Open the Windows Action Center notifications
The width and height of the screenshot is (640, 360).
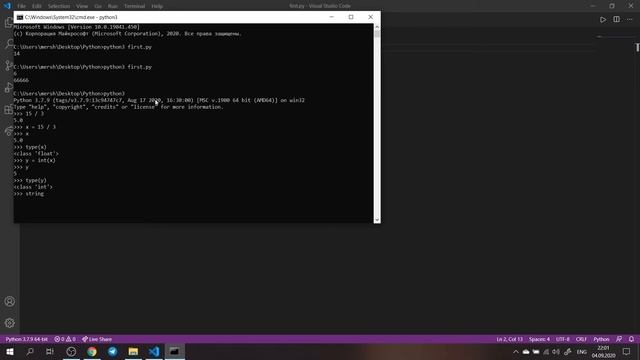pyautogui.click(x=627, y=352)
